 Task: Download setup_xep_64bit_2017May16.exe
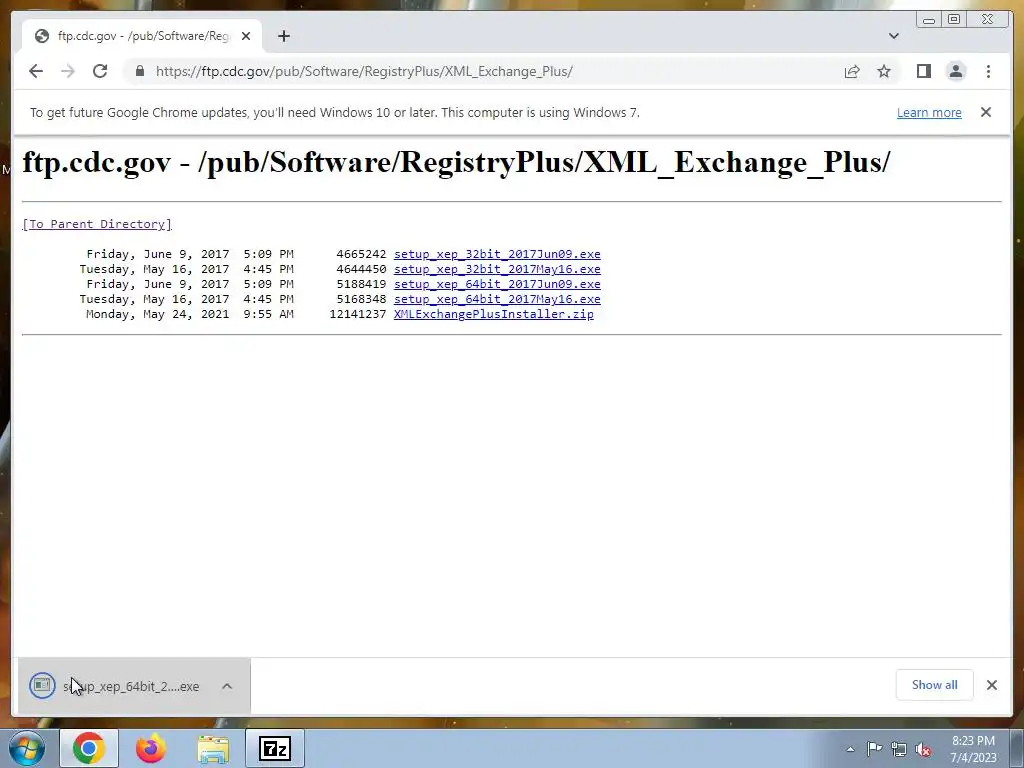(x=497, y=299)
